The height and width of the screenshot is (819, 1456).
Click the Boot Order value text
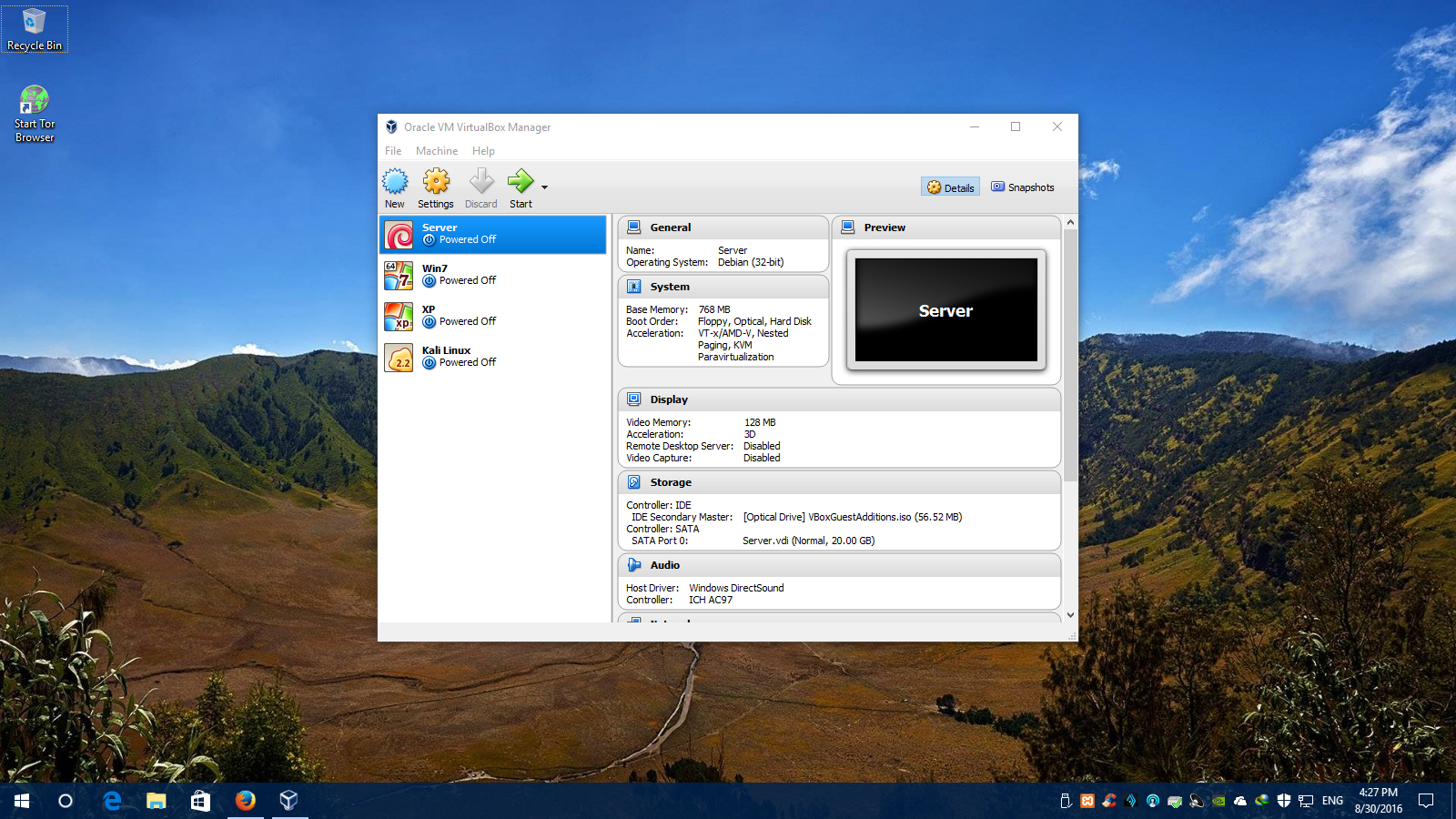pos(754,321)
